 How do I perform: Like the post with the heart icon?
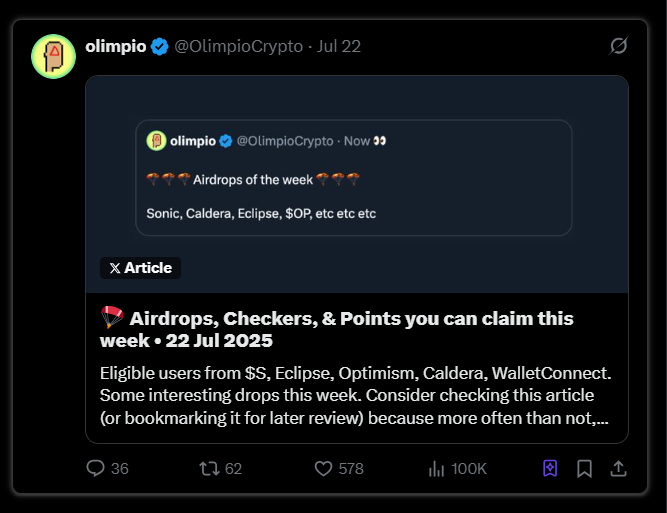[x=323, y=468]
